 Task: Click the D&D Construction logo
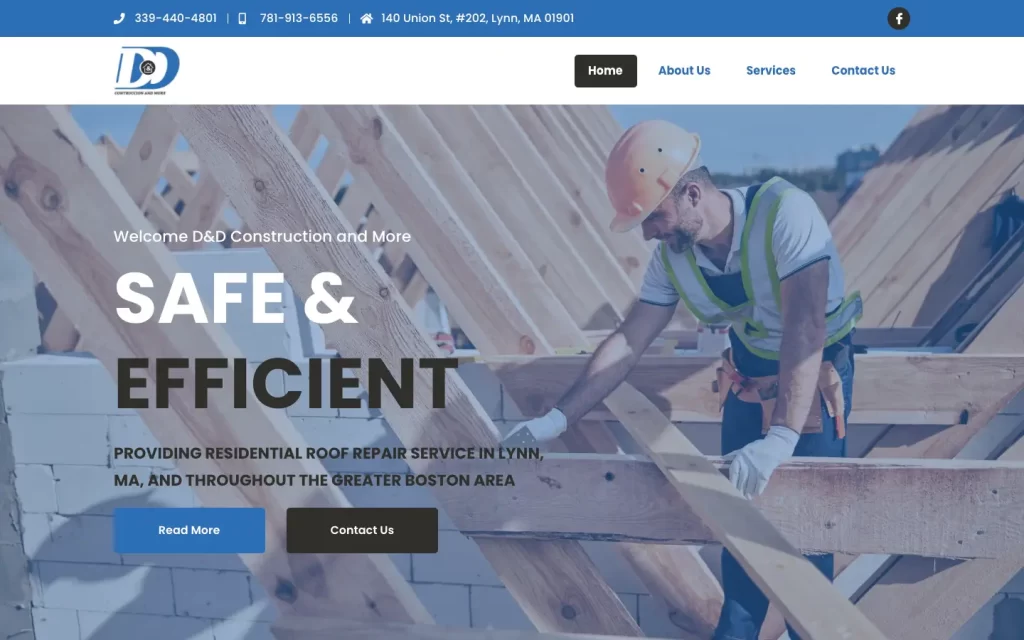(147, 71)
